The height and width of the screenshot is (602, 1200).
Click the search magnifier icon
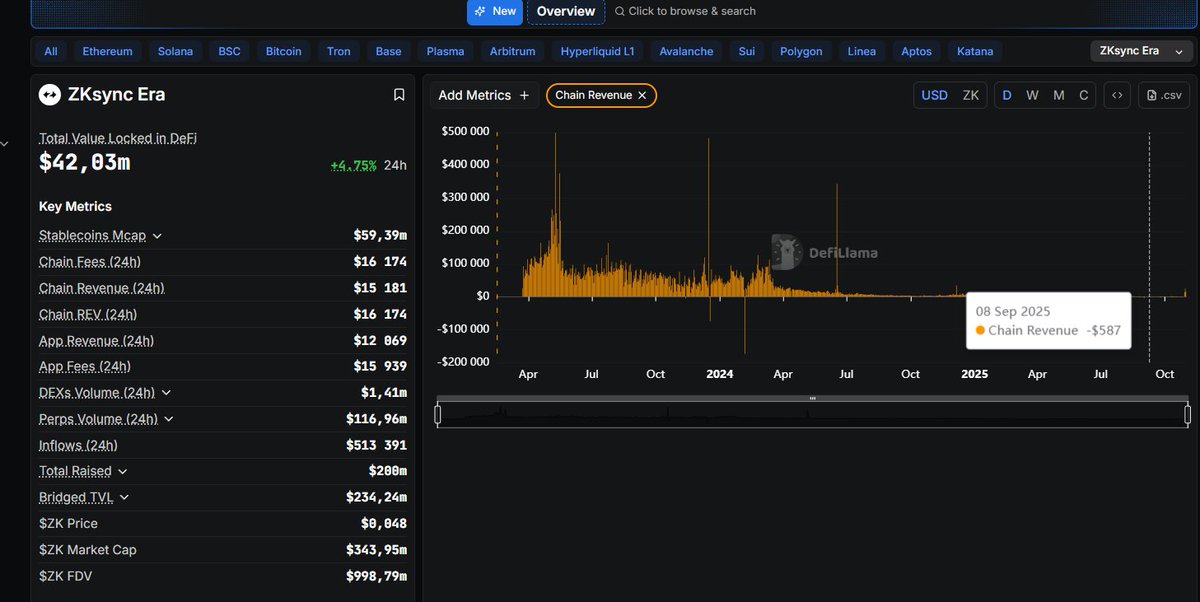point(620,11)
